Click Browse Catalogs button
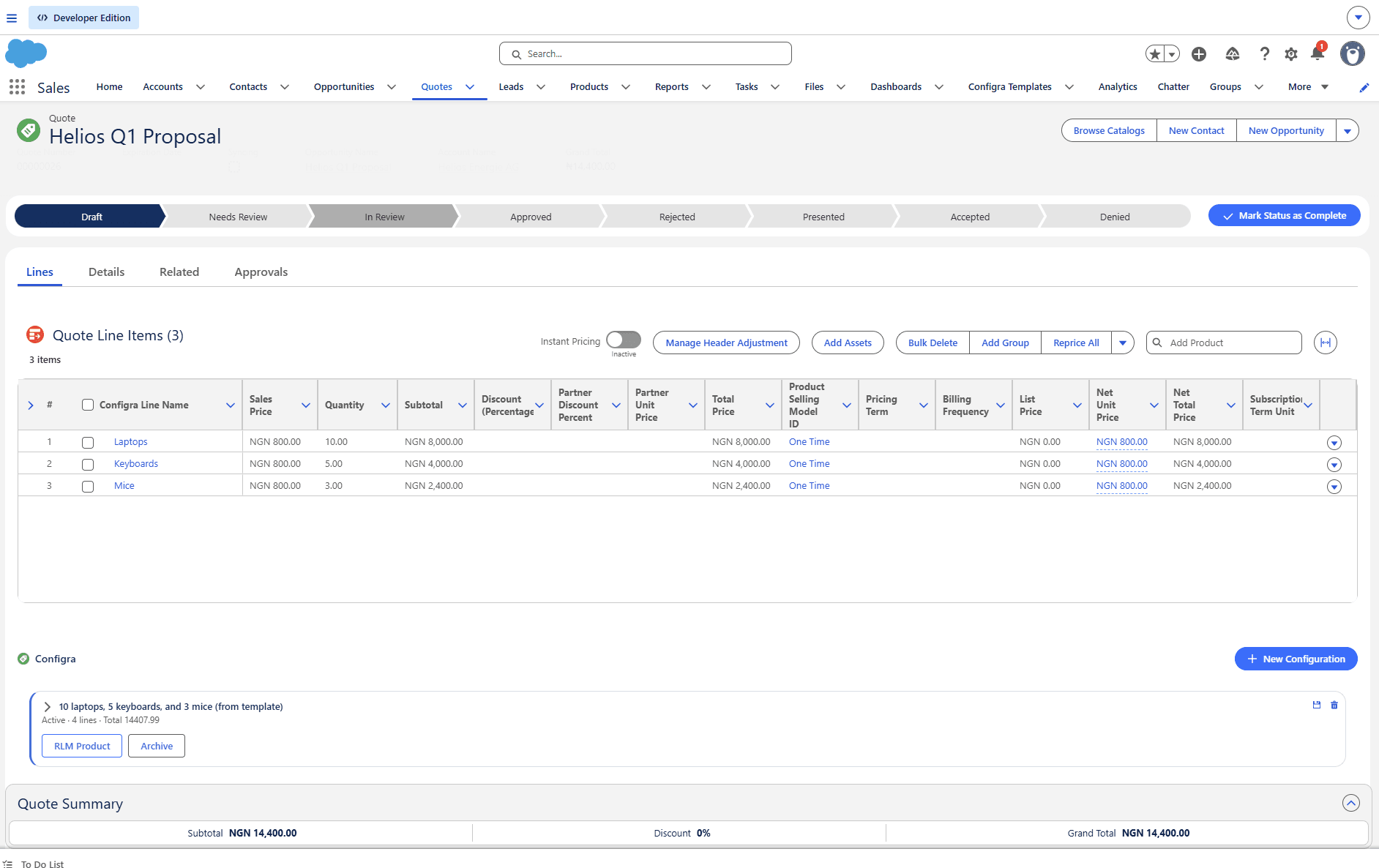1379x868 pixels. click(1109, 131)
